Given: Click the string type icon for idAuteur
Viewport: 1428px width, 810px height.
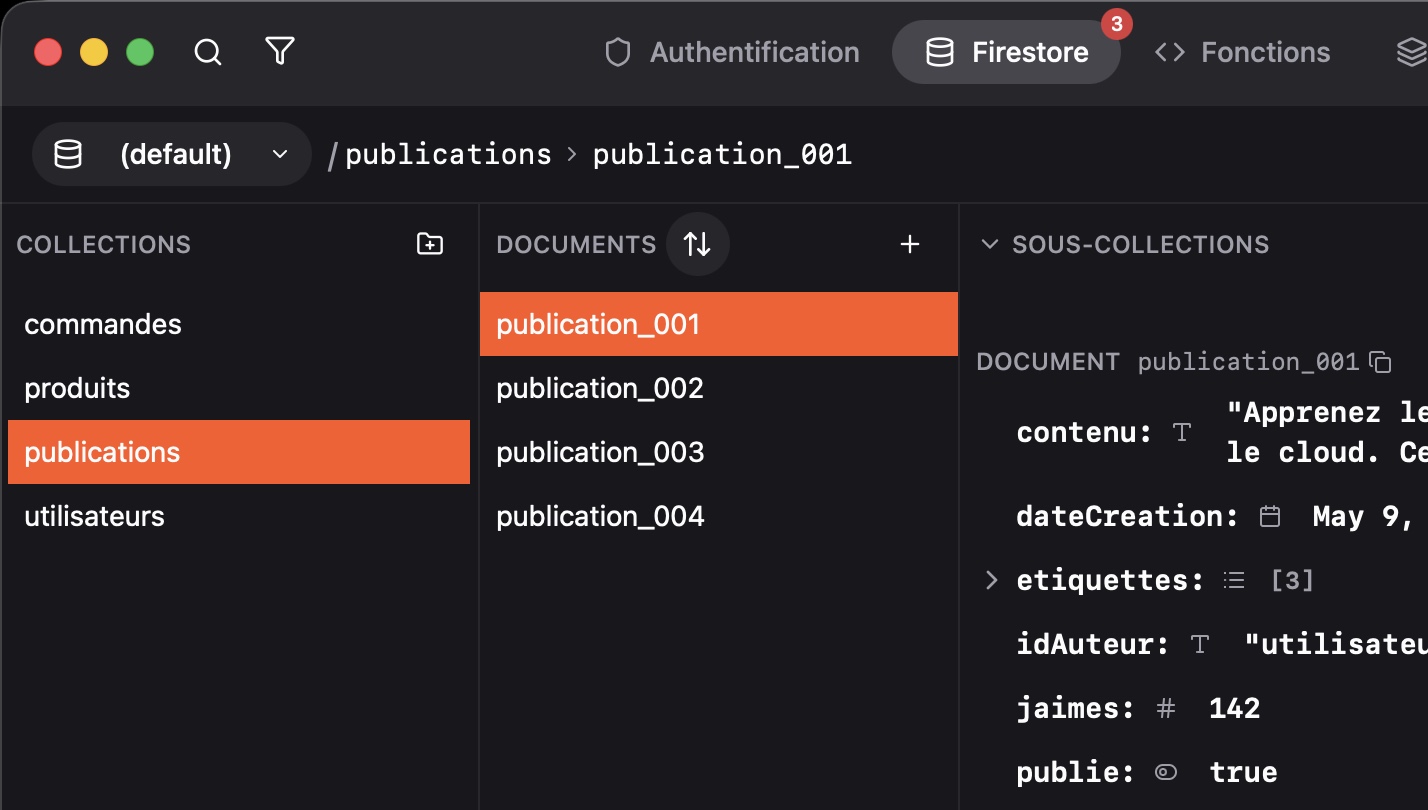Looking at the screenshot, I should (1200, 644).
